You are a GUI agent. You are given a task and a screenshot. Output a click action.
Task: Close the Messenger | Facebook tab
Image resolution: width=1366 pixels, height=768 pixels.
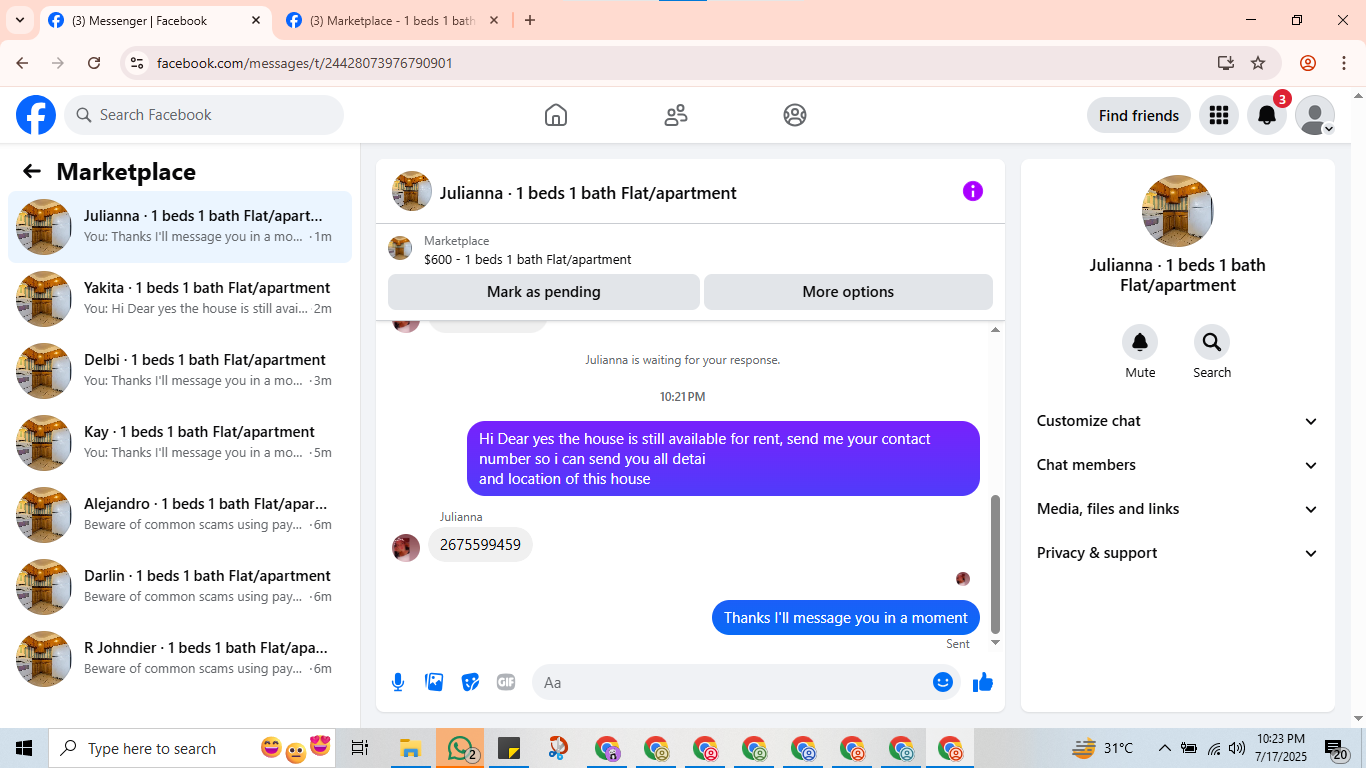[x=256, y=20]
